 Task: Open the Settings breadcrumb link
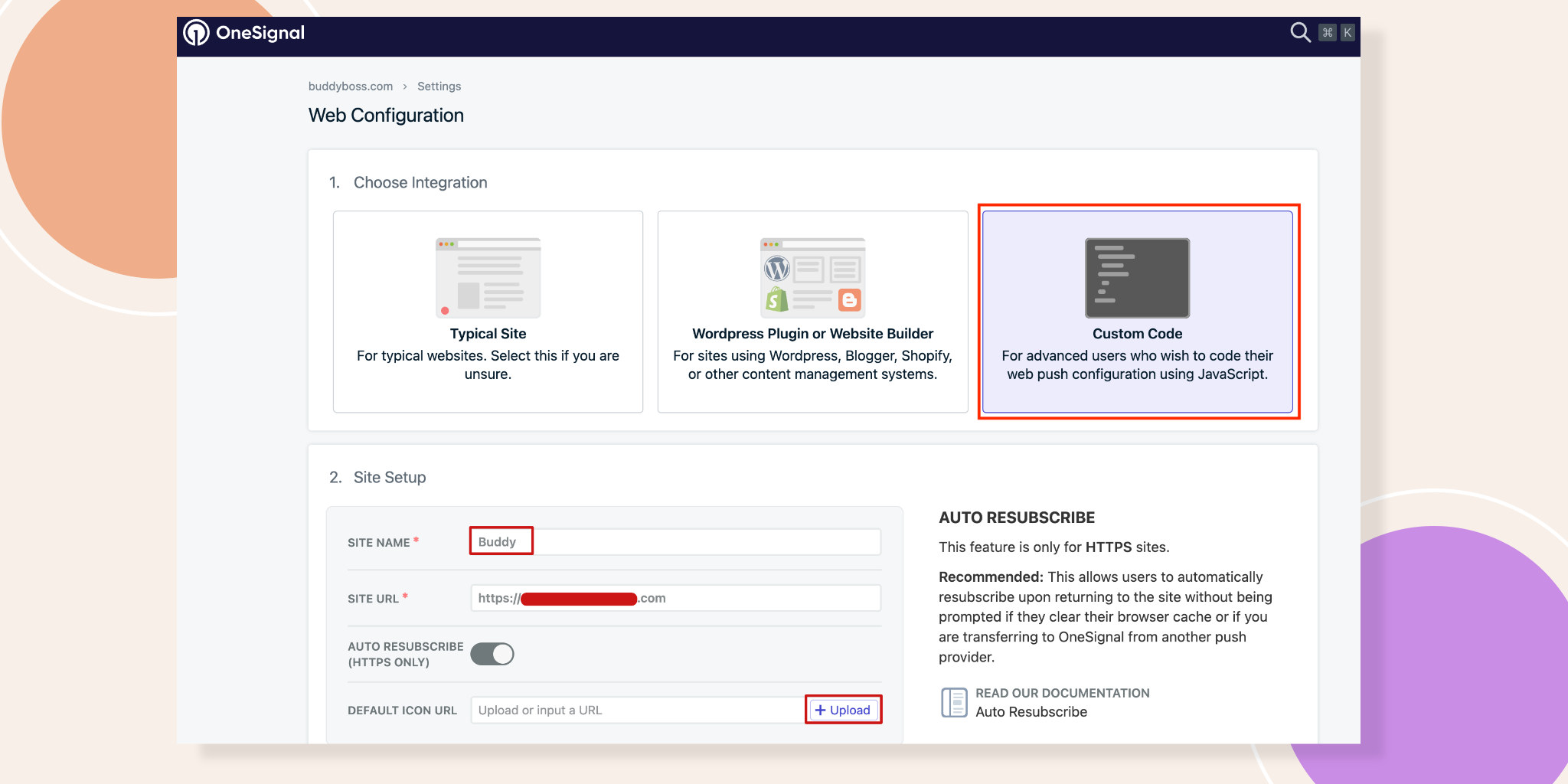(439, 87)
